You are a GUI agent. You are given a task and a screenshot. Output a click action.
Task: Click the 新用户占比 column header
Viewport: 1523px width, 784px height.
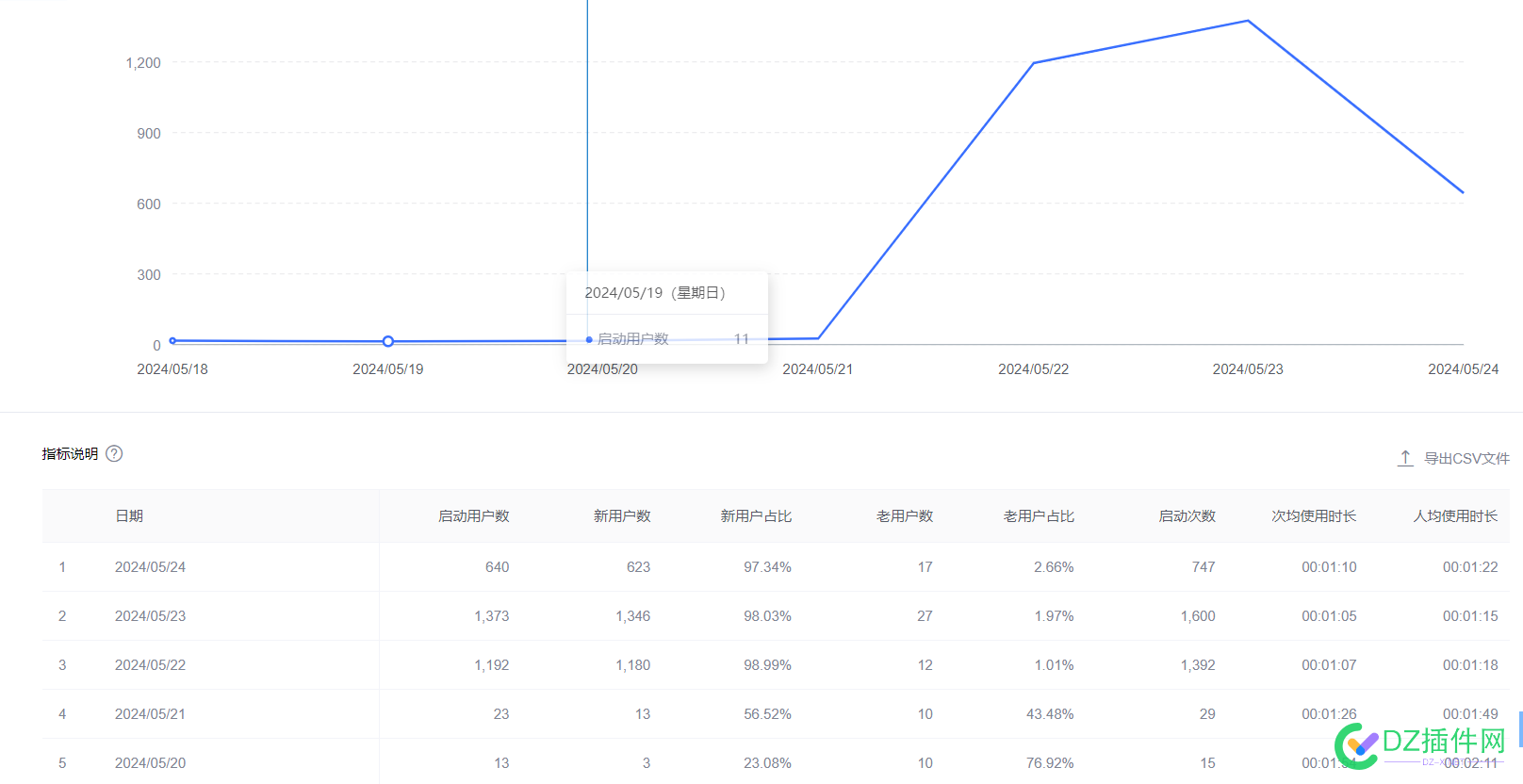(756, 515)
